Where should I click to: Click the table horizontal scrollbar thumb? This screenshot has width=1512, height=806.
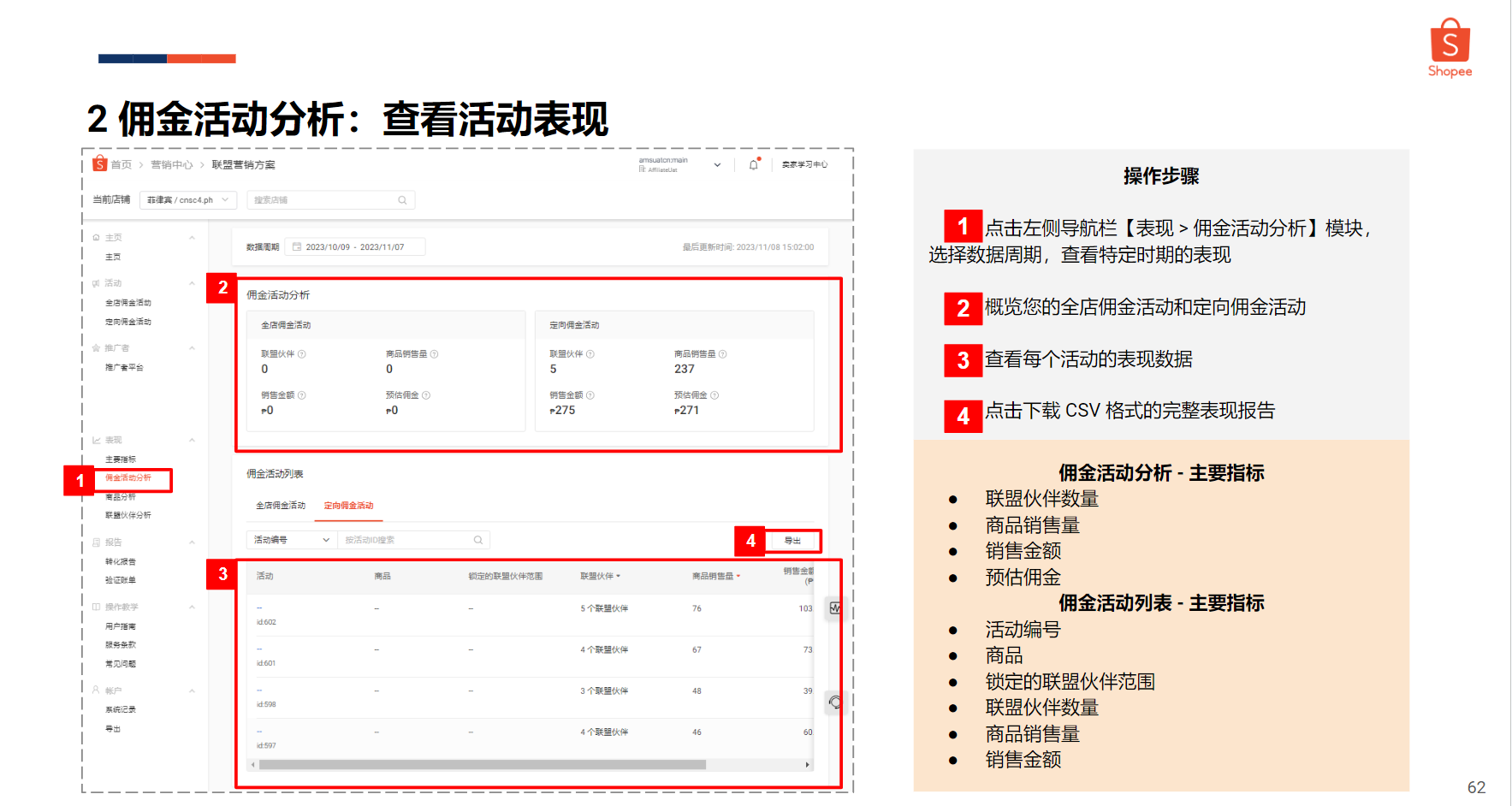(483, 765)
